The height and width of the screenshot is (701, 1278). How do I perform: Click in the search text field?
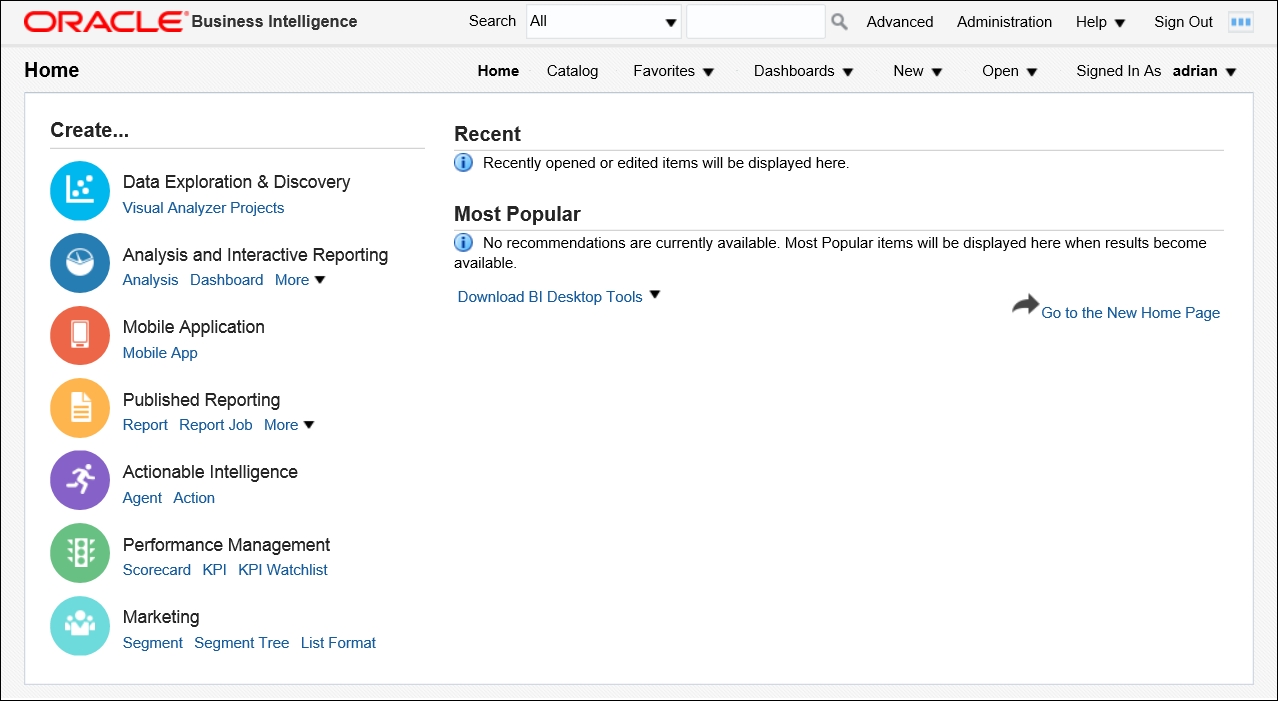[x=756, y=21]
